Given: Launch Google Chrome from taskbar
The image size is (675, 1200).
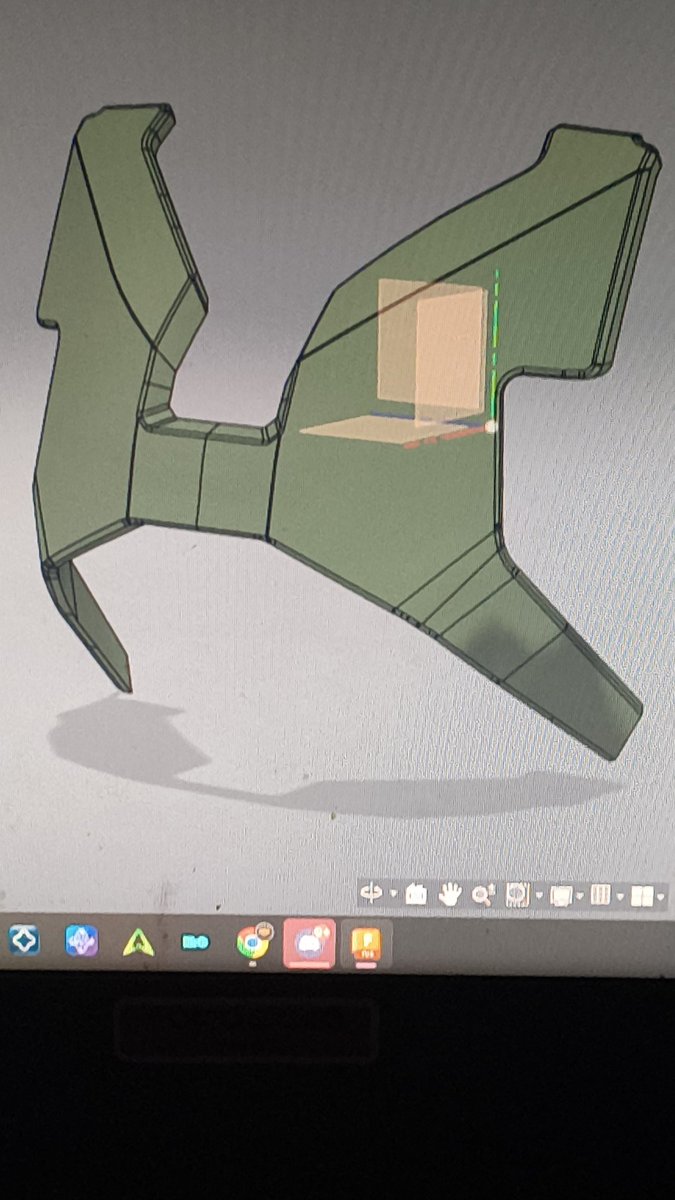Looking at the screenshot, I should point(252,941).
